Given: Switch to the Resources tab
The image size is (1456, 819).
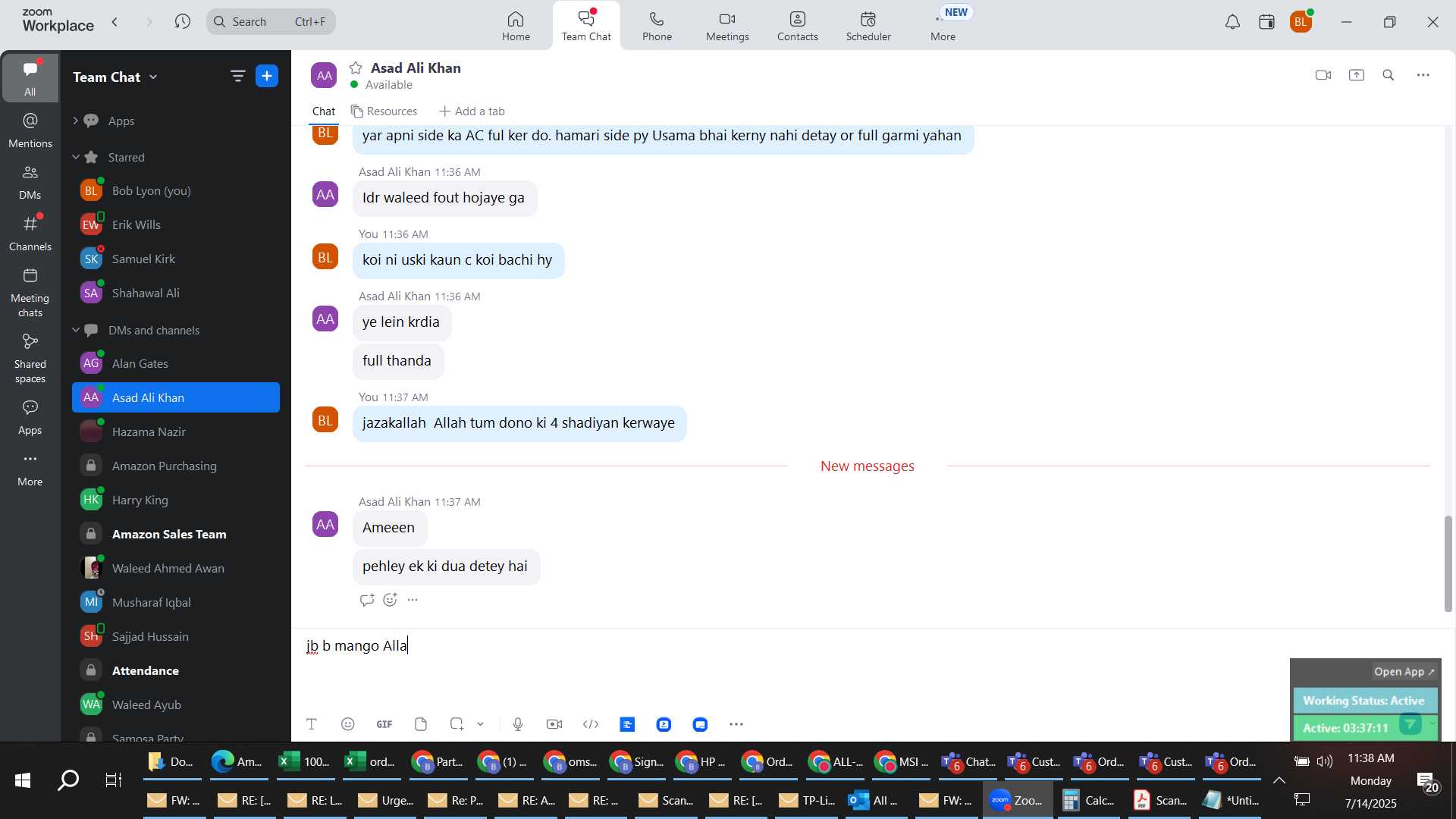Looking at the screenshot, I should pos(384,111).
